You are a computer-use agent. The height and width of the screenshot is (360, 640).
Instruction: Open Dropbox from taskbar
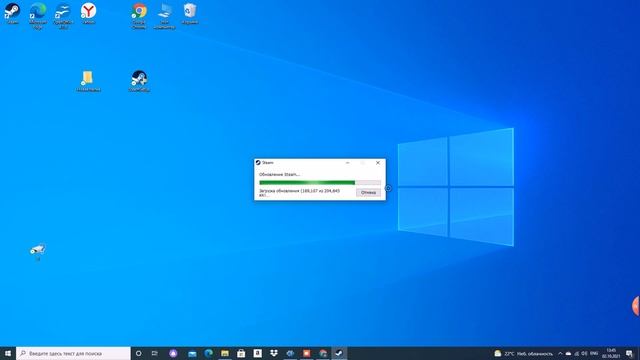(x=274, y=353)
